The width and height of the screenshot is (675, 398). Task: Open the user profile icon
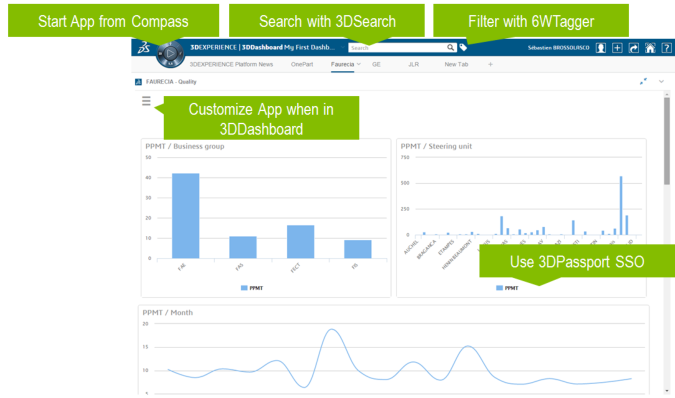pyautogui.click(x=601, y=48)
